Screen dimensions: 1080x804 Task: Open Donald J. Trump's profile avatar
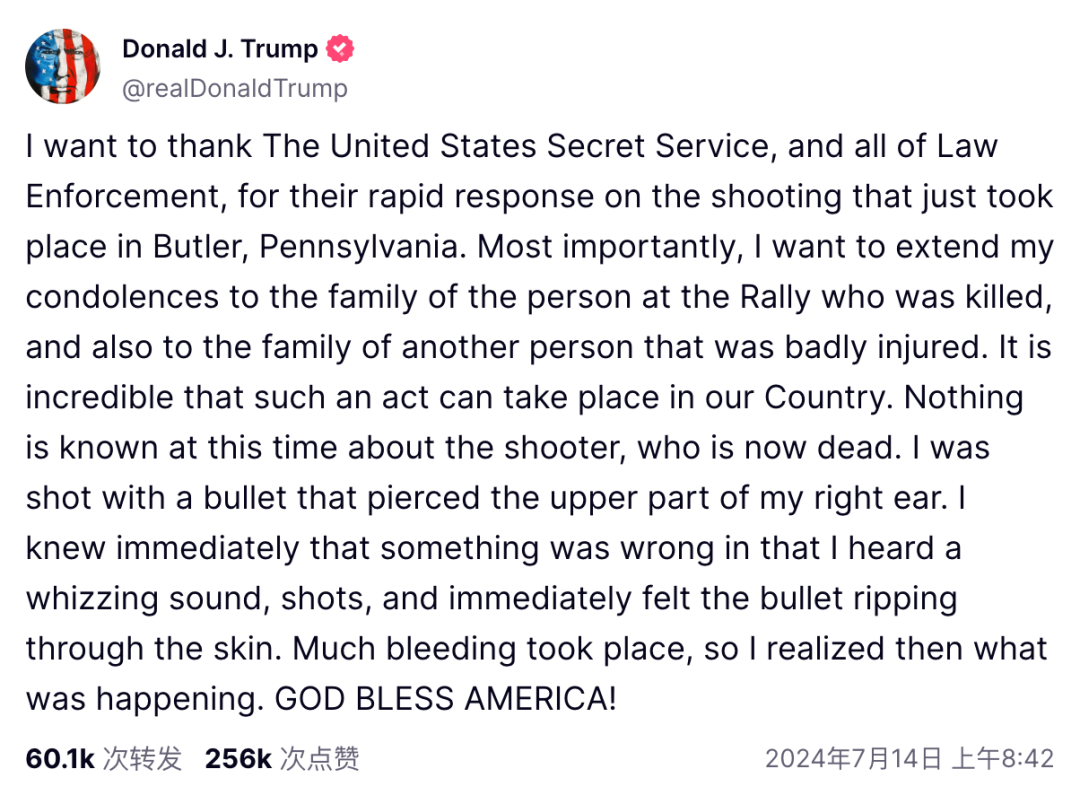(x=63, y=66)
